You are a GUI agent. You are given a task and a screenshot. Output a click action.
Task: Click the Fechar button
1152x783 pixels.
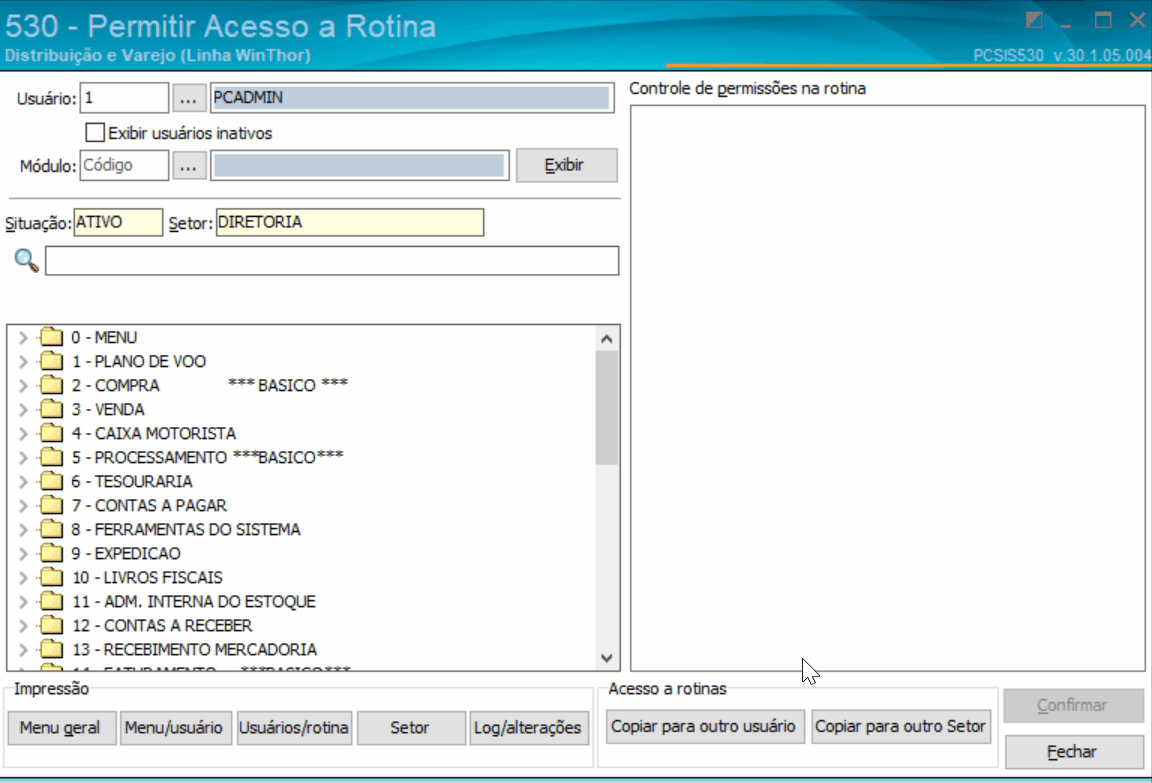(1073, 751)
